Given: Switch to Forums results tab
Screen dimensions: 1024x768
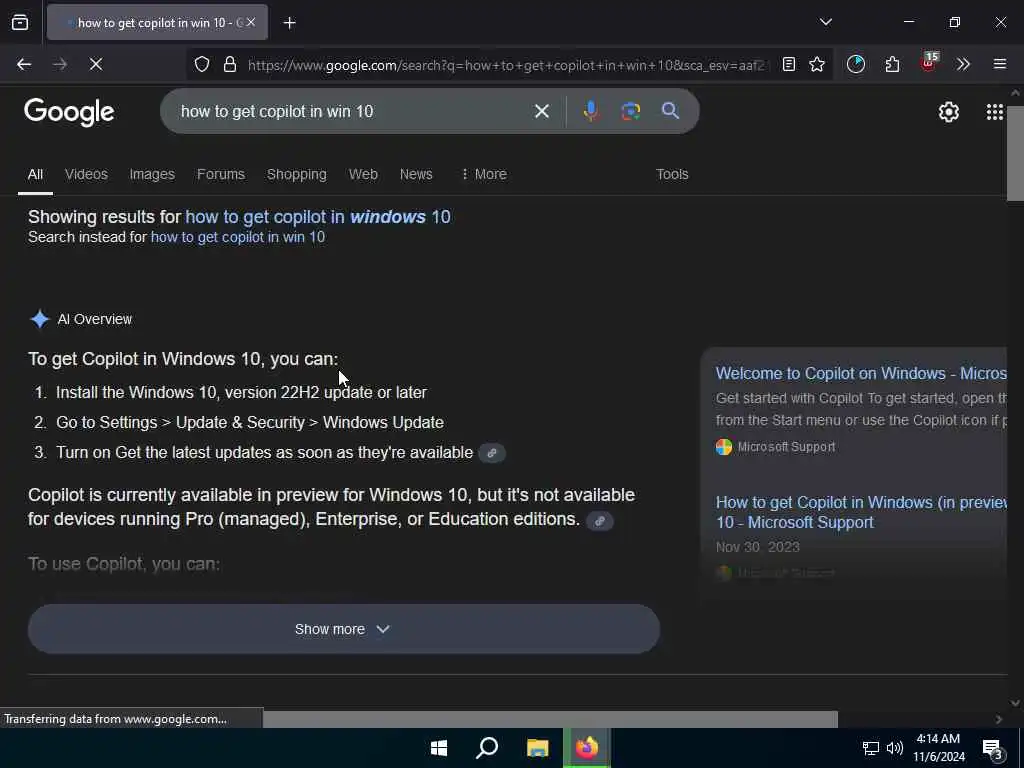Looking at the screenshot, I should [x=221, y=174].
